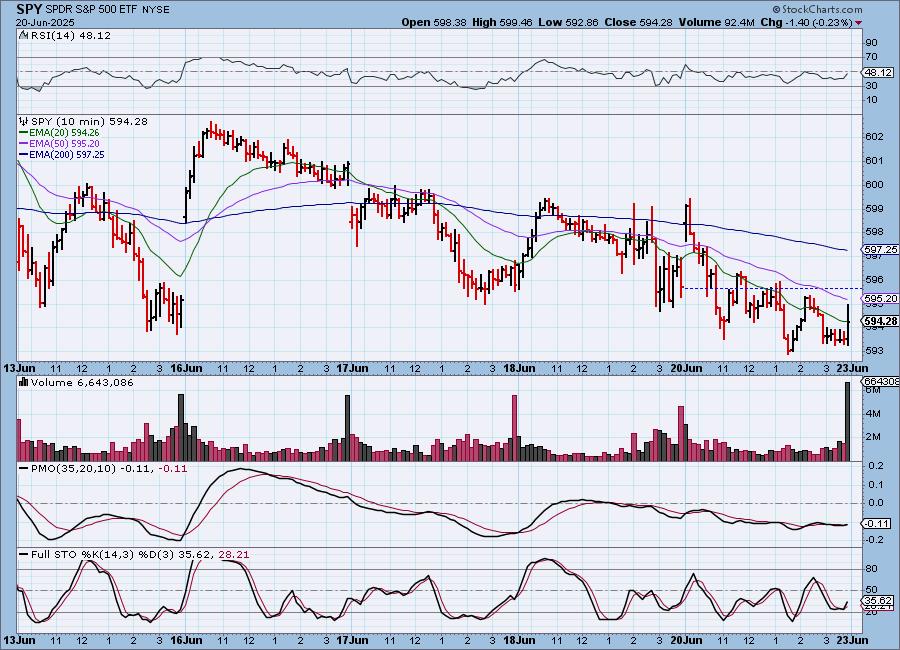
Task: Click the Full STO legend line marker
Action: click(x=24, y=555)
